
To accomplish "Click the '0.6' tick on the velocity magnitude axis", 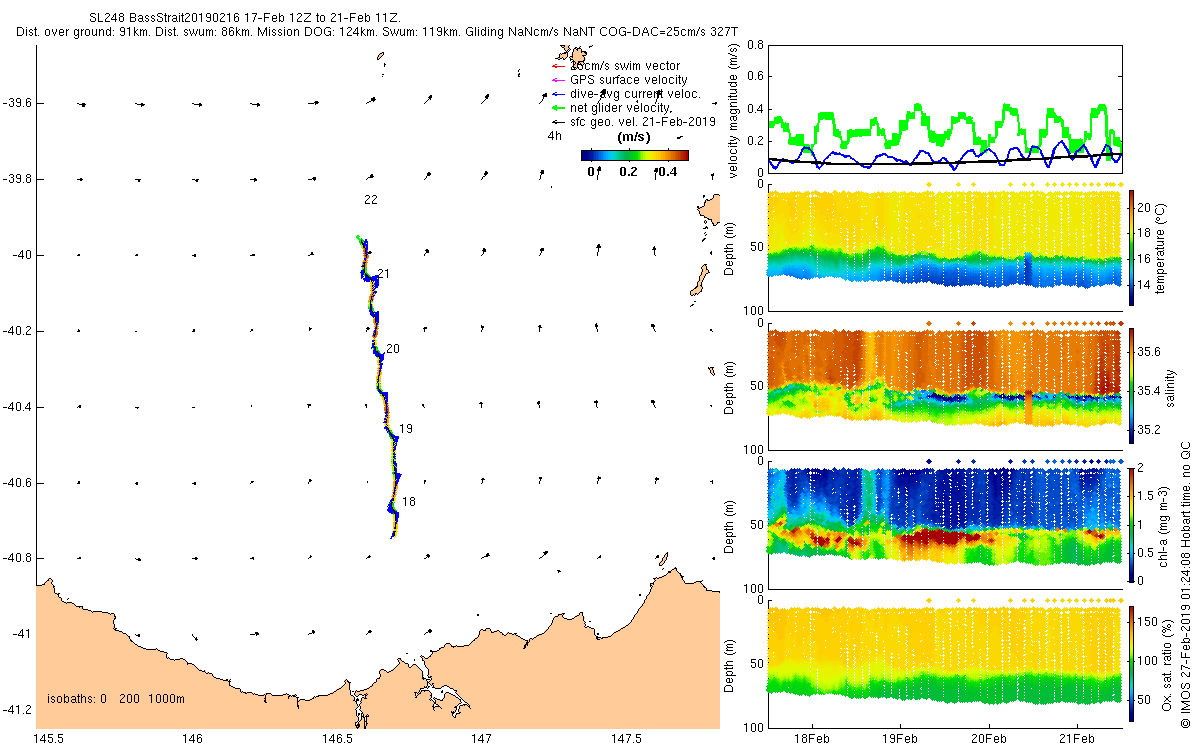I will click(x=756, y=77).
